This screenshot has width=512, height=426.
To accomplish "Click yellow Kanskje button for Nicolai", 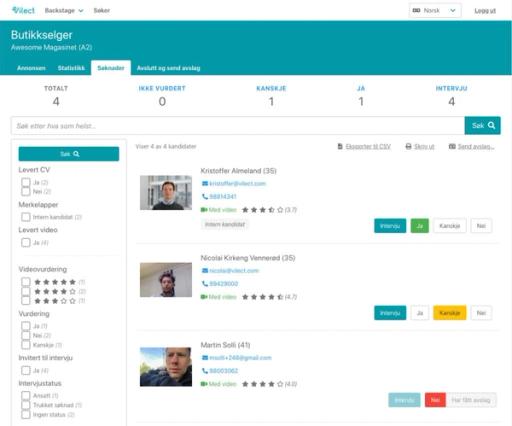I will [450, 313].
